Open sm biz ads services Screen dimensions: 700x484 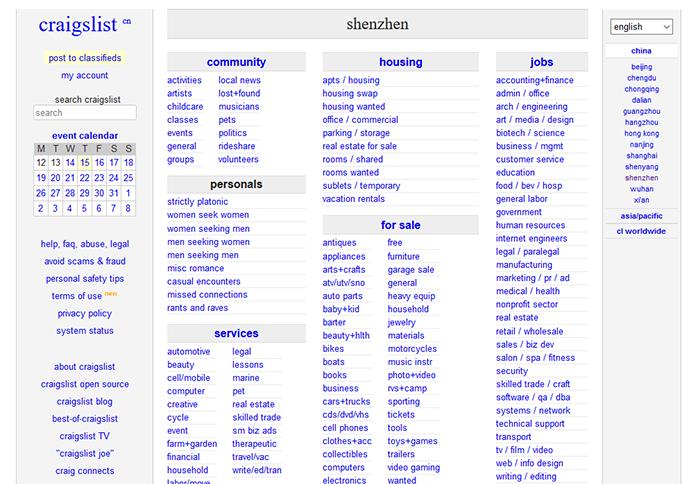click(254, 431)
